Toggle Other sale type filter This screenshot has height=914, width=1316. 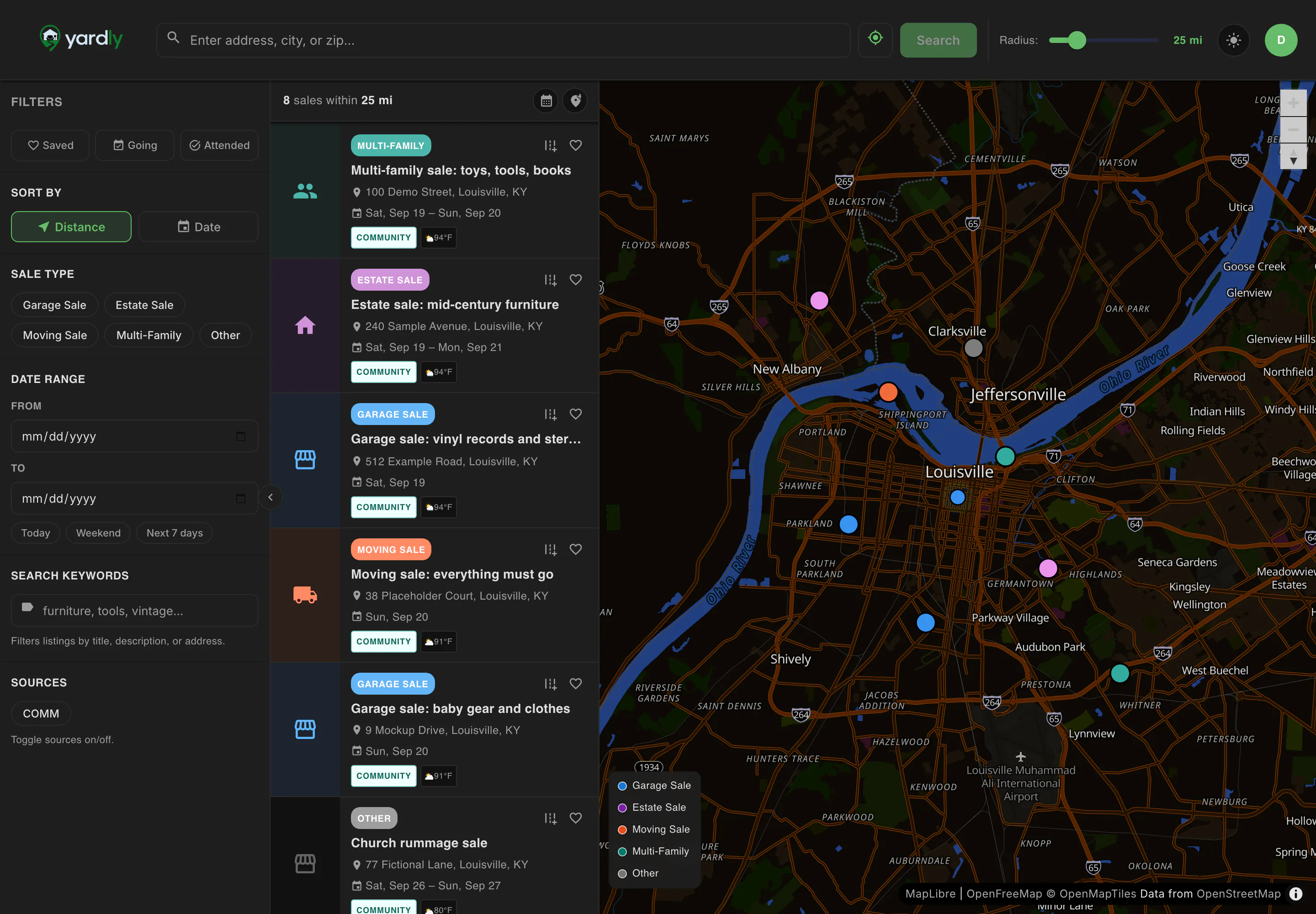pos(225,335)
